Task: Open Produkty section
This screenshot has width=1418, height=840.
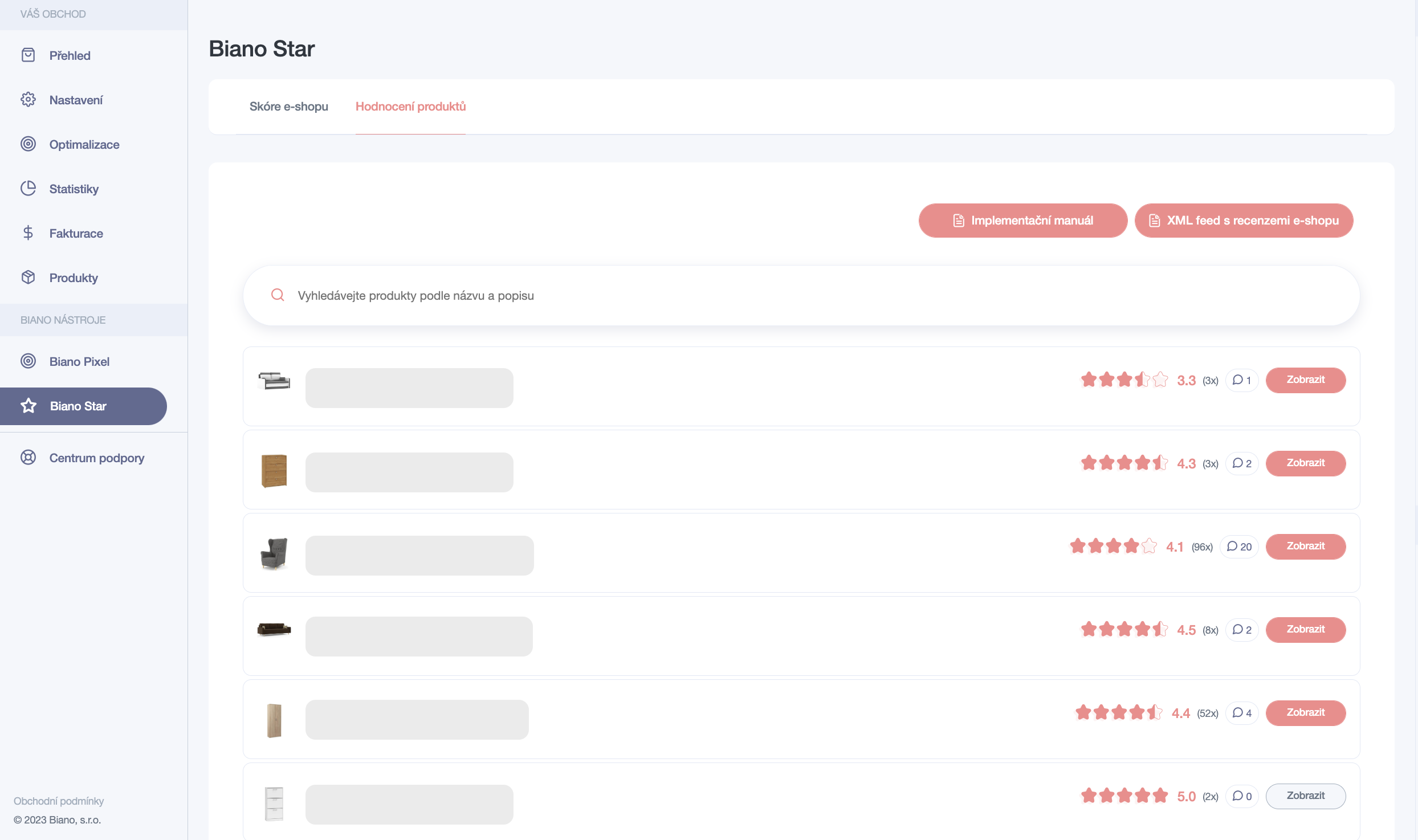Action: pos(74,278)
